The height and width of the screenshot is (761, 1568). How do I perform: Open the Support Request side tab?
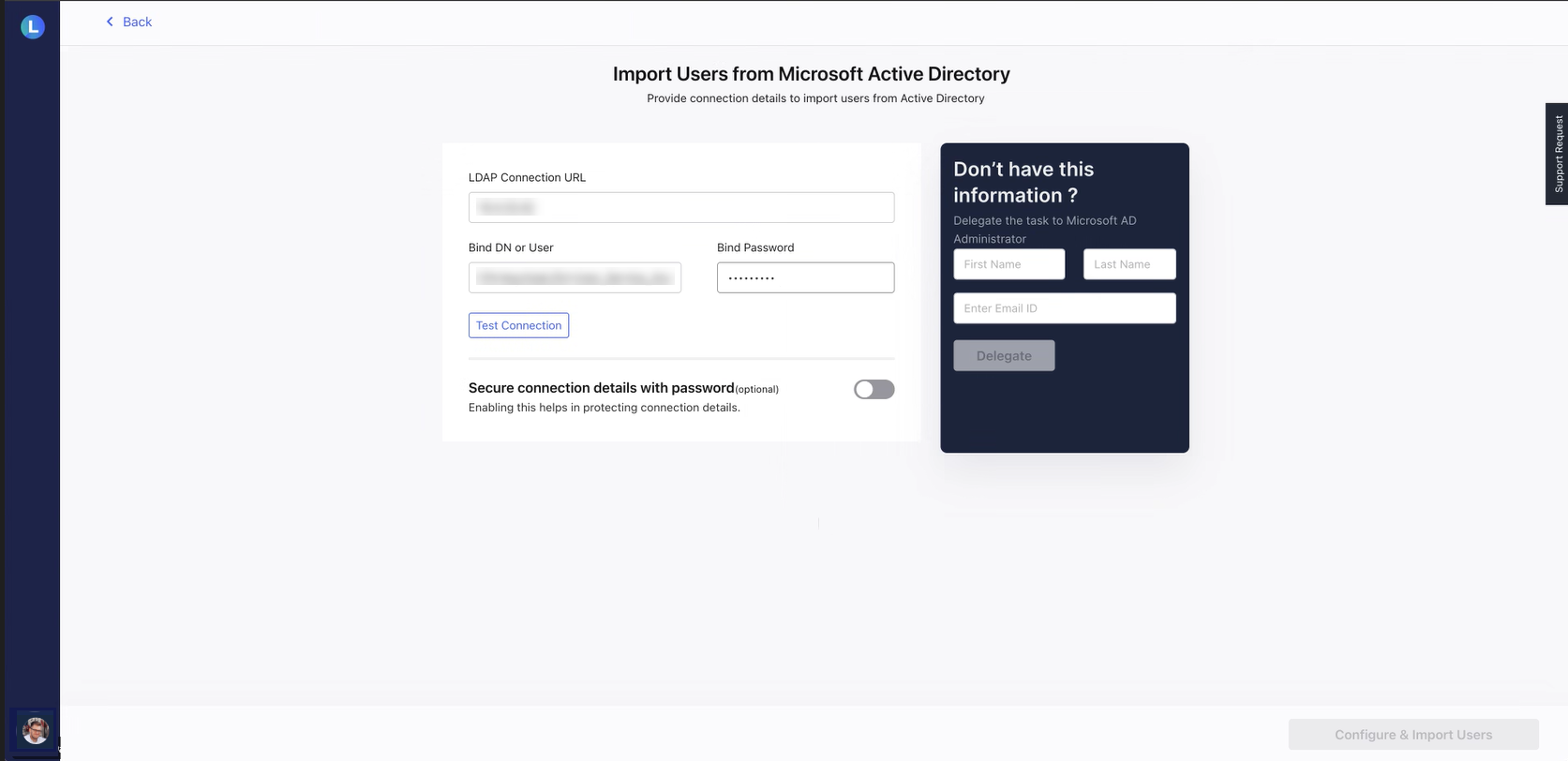pyautogui.click(x=1557, y=154)
